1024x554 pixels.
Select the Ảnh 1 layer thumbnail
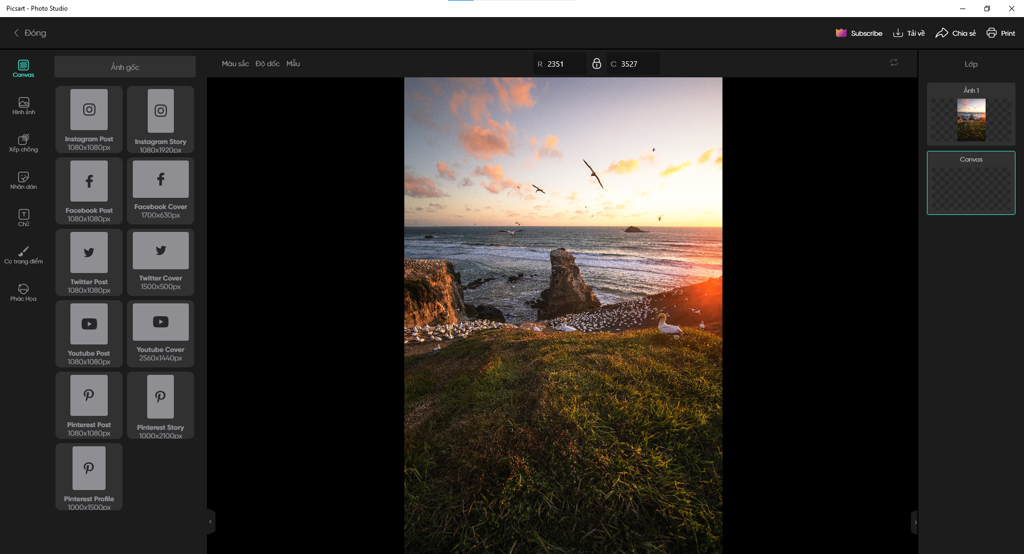click(971, 114)
